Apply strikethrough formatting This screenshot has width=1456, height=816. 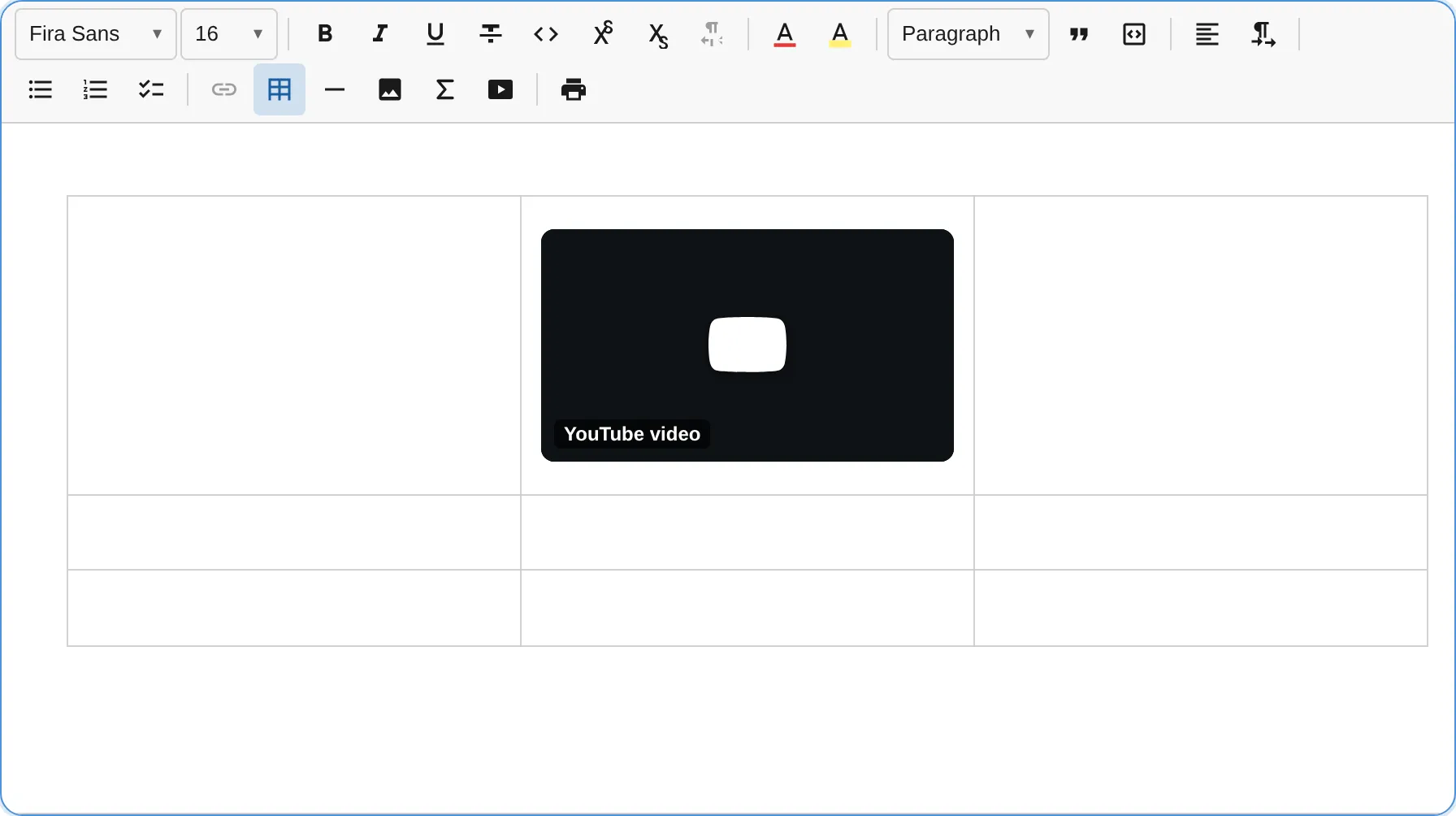click(491, 34)
